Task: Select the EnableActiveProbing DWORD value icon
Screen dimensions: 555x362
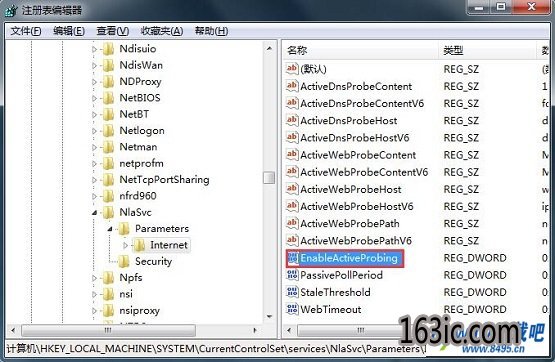Action: [x=293, y=258]
